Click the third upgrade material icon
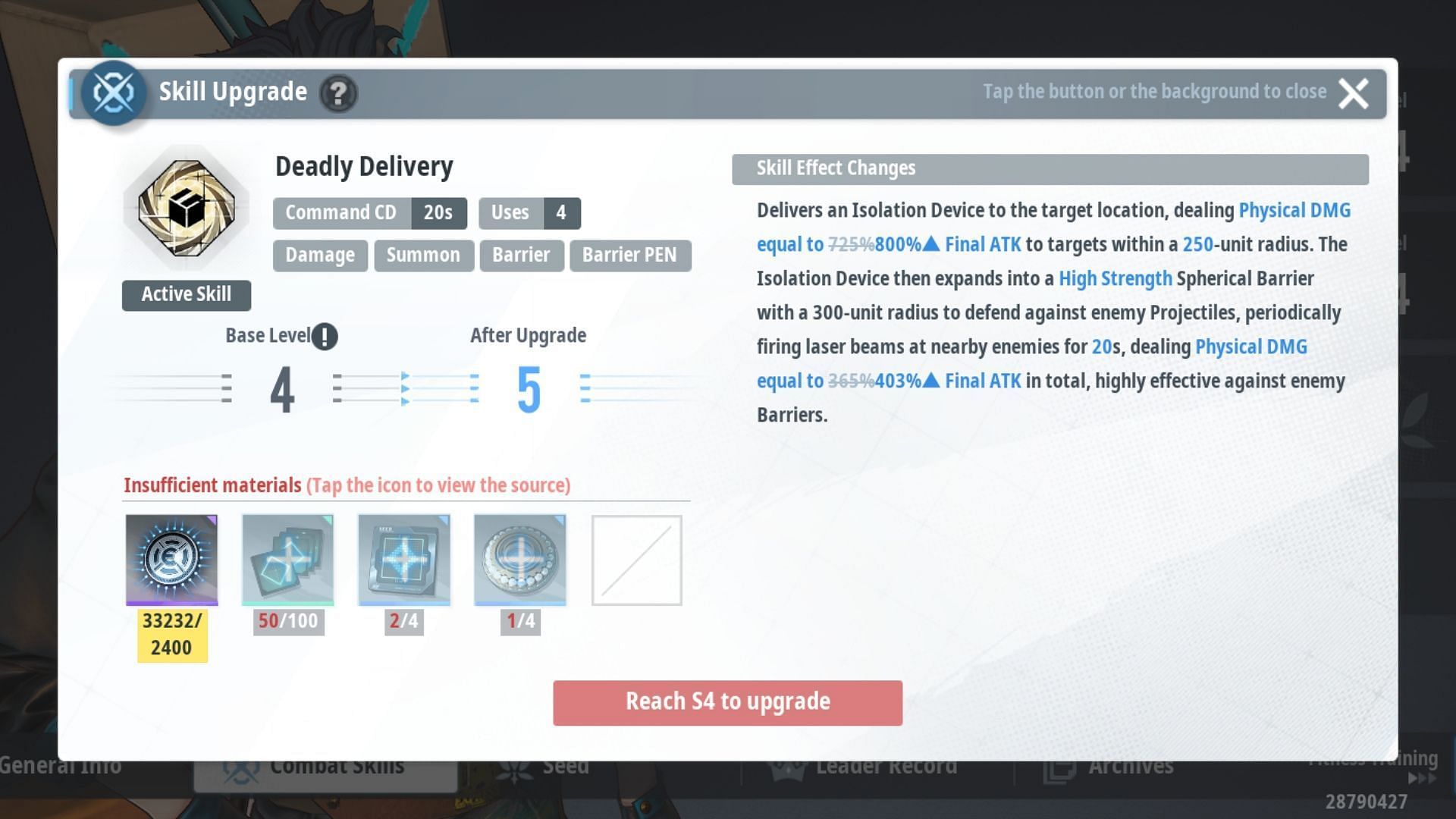The width and height of the screenshot is (1456, 819). (x=403, y=560)
